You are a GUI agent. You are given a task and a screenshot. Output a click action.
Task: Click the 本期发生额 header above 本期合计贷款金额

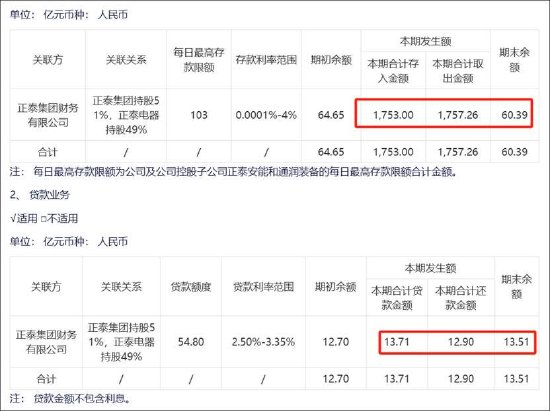coord(430,268)
